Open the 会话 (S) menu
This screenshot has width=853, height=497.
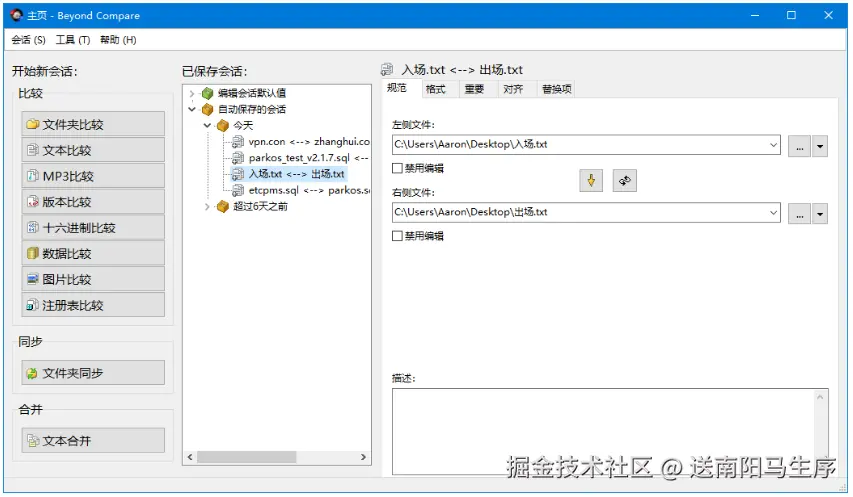[28, 40]
